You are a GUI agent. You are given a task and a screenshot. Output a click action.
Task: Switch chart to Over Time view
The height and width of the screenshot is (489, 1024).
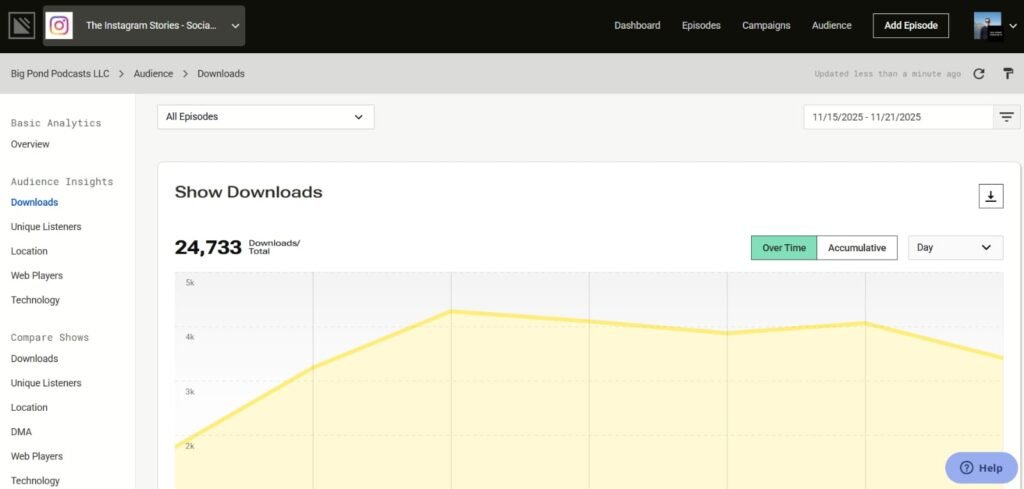tap(784, 248)
